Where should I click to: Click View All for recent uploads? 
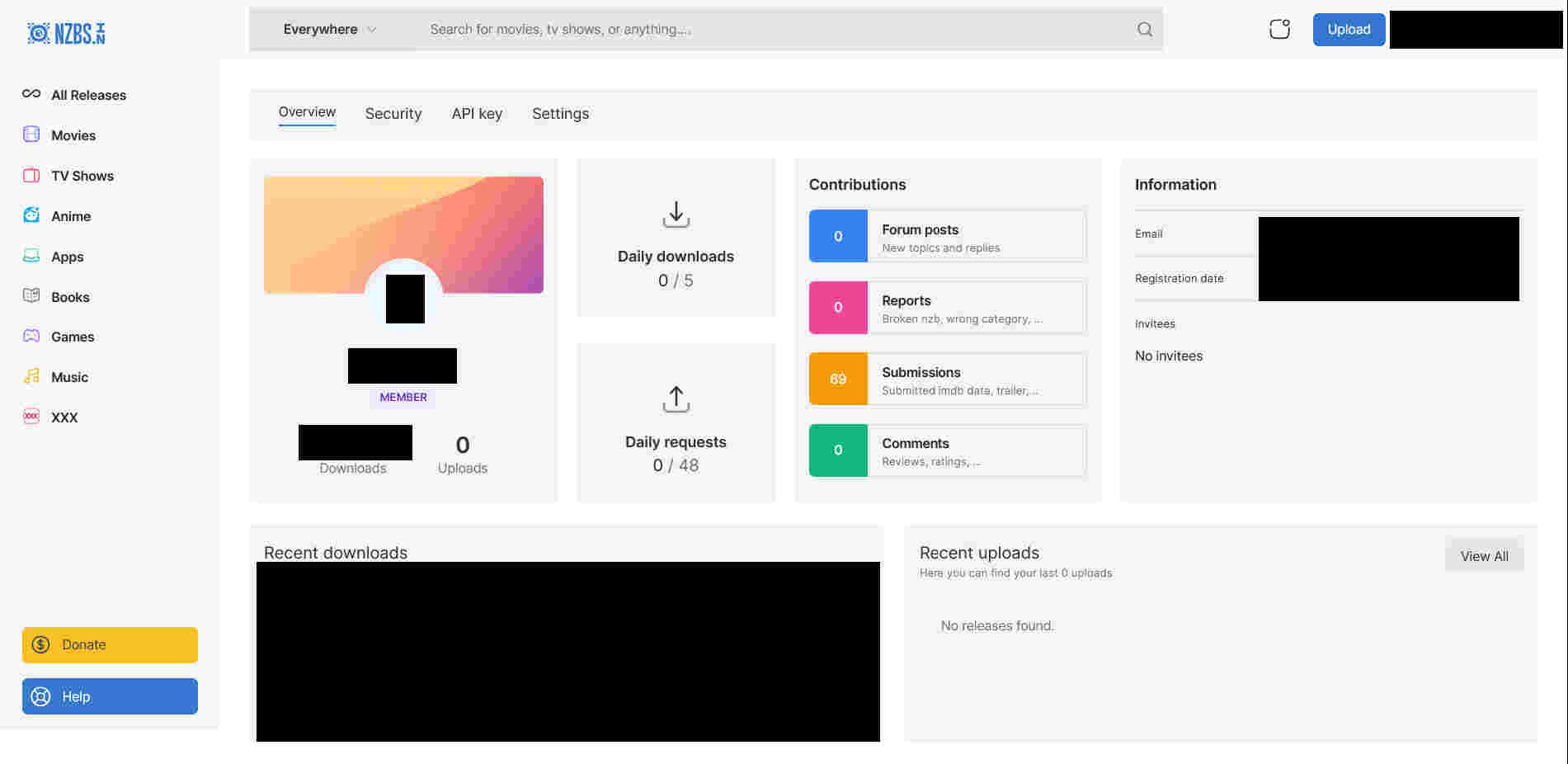click(1484, 556)
